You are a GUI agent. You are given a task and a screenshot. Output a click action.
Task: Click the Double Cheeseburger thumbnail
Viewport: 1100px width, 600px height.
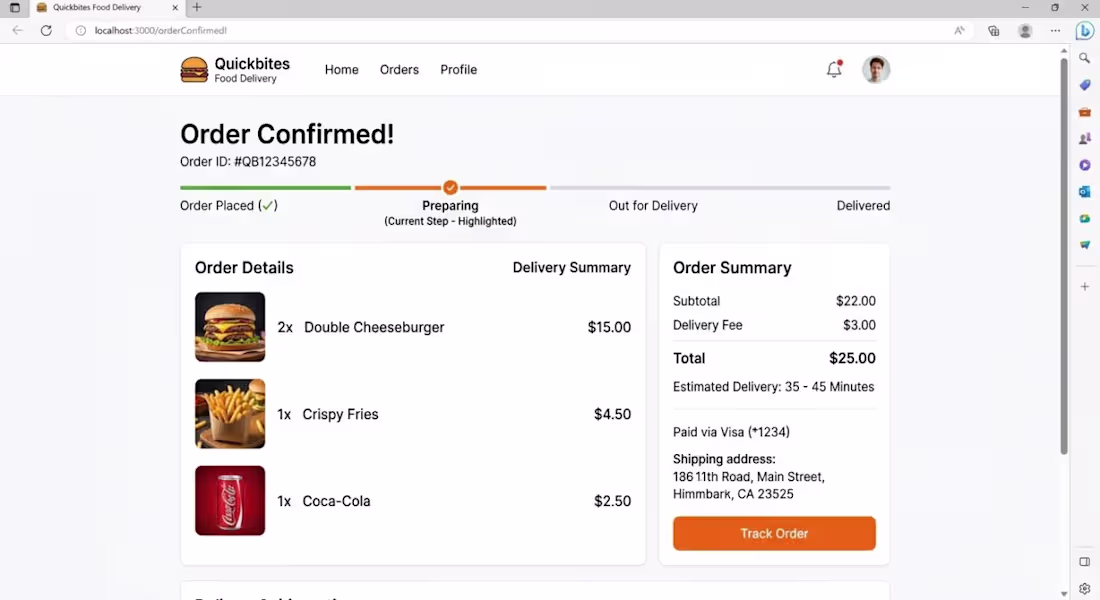pos(230,327)
